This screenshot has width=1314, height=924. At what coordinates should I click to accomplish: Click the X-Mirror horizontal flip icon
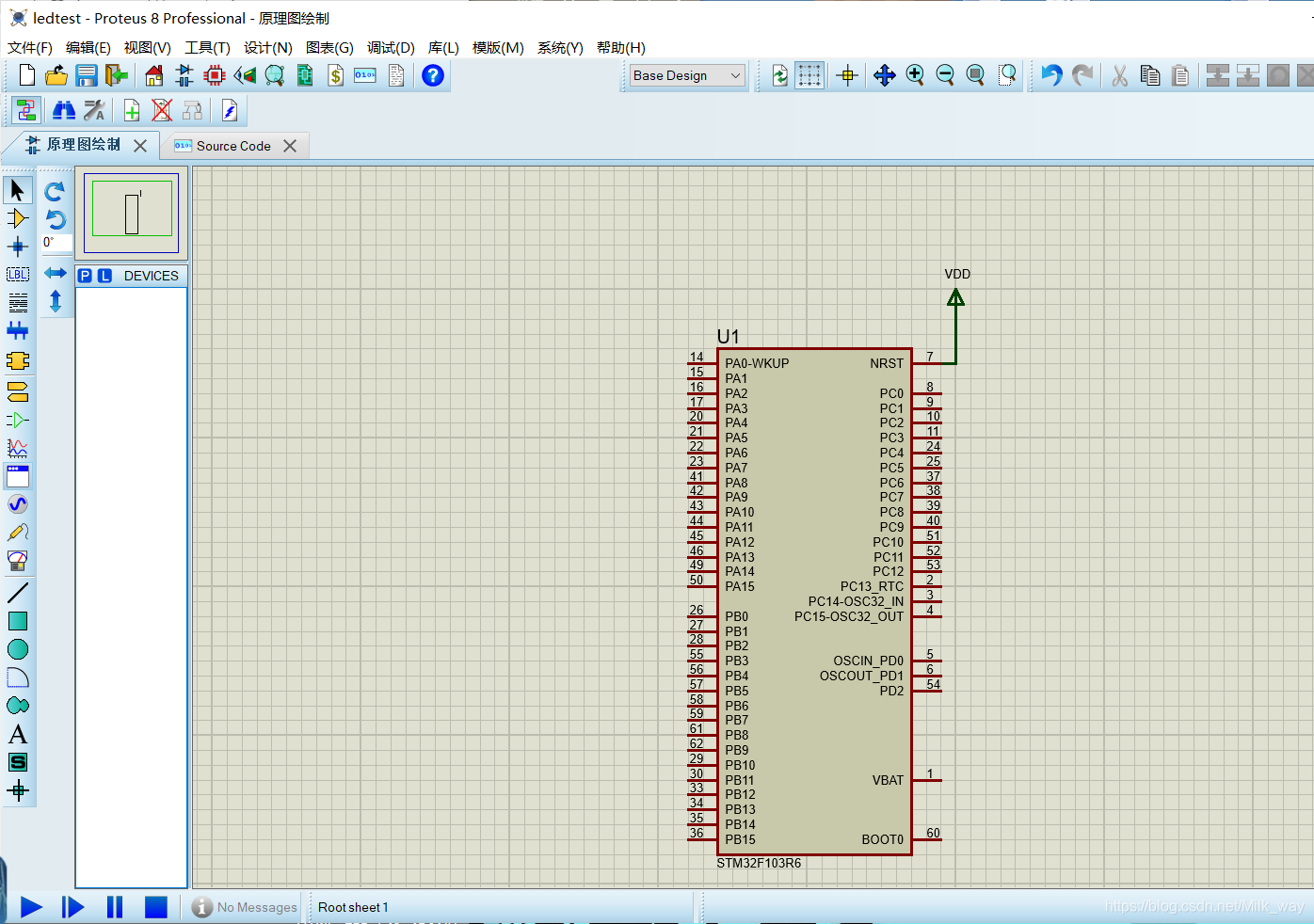tap(56, 273)
